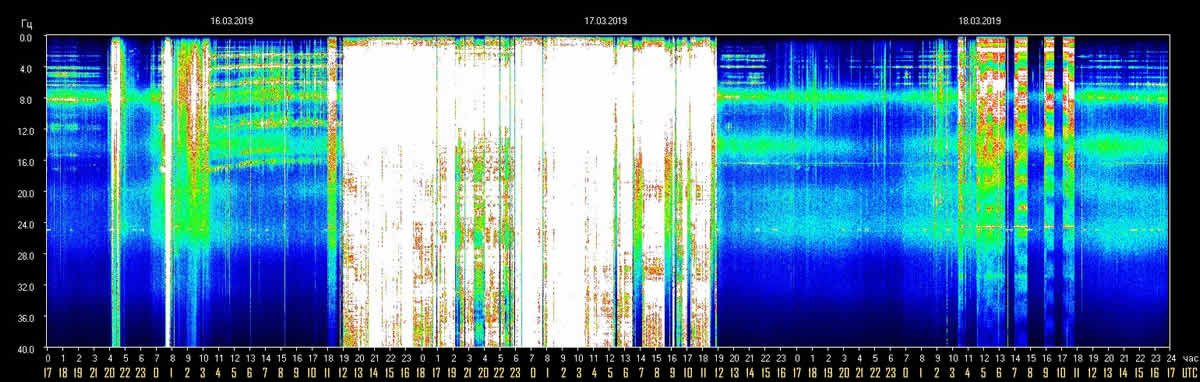This screenshot has width=1200, height=382.
Task: Select the 16.0 frequency axis label
Action: (25, 162)
